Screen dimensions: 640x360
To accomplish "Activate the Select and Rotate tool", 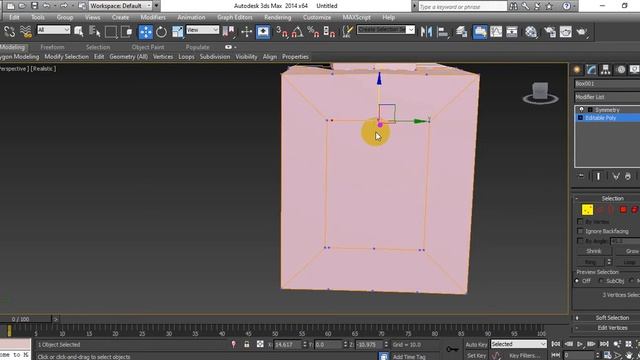I will 162,32.
